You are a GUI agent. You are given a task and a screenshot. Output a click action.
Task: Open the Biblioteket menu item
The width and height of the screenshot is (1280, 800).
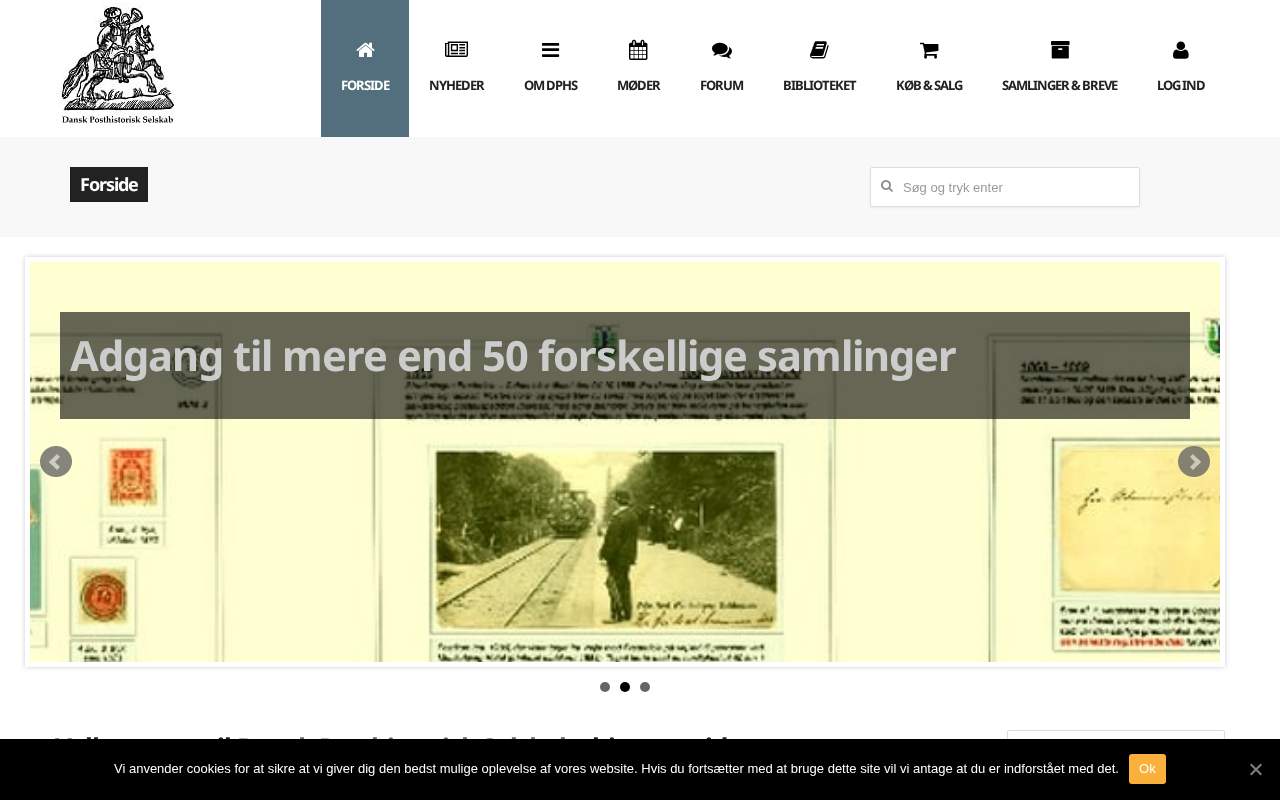[x=819, y=68]
